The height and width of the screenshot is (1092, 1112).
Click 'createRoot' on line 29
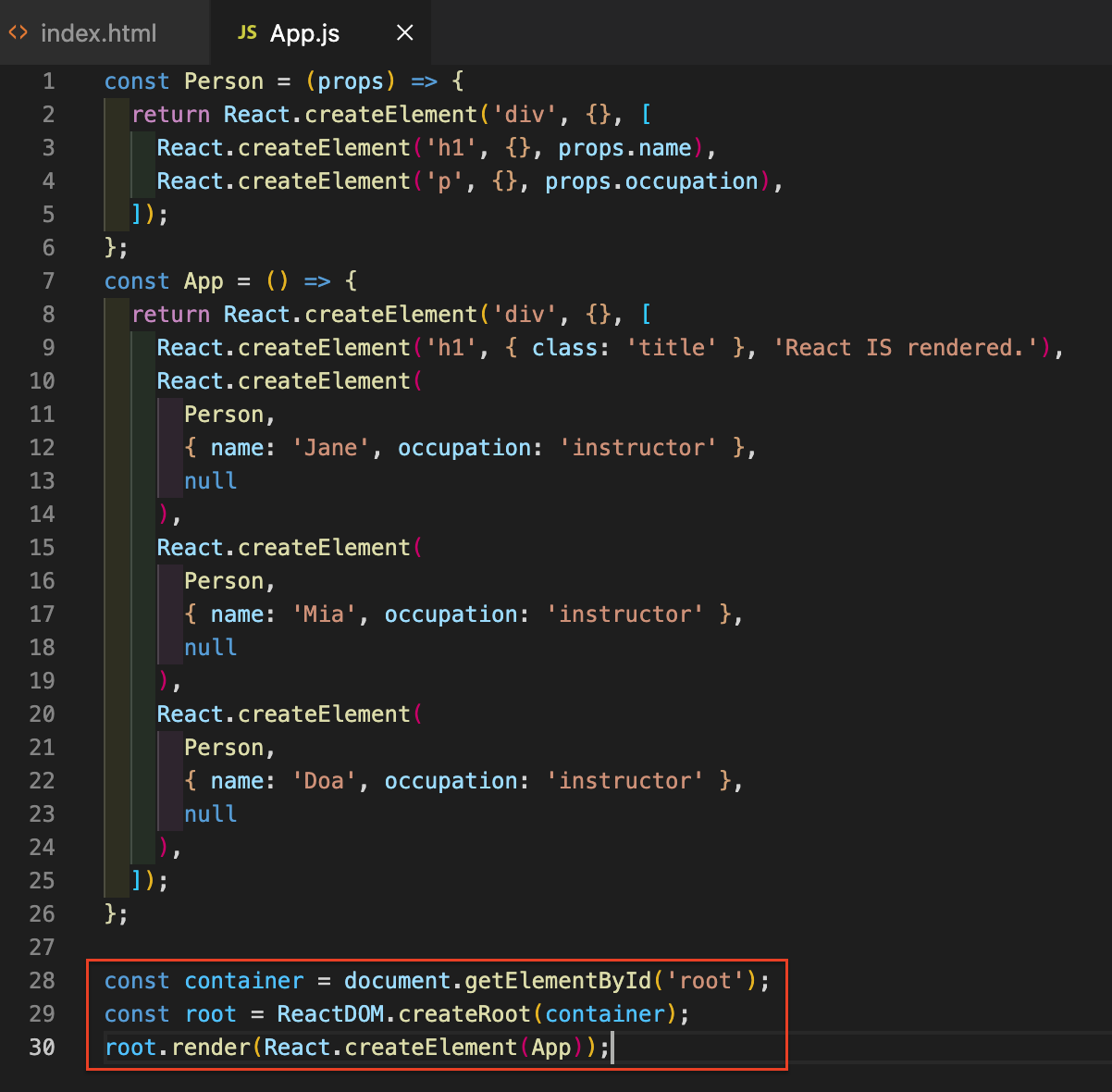(464, 1014)
